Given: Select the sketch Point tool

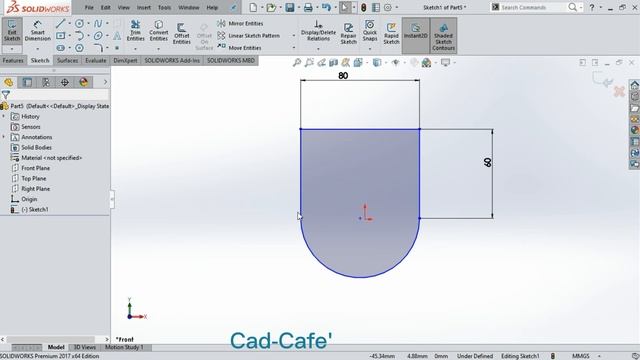Looking at the screenshot, I should (x=117, y=48).
